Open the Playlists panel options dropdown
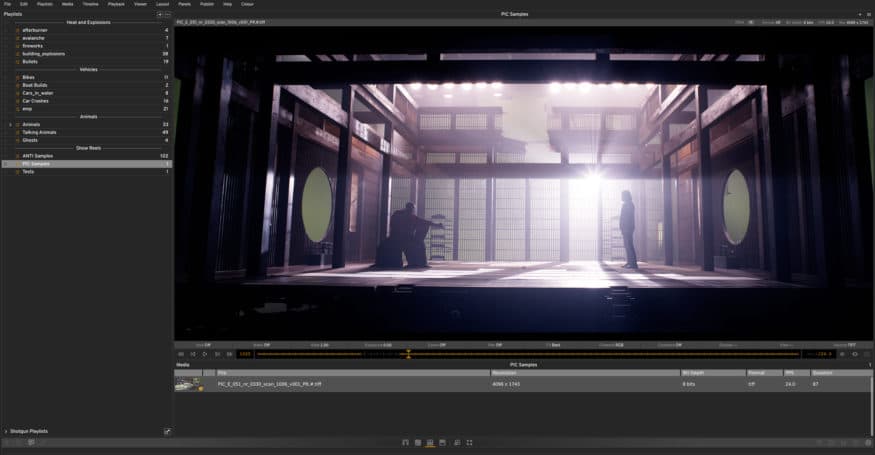Image resolution: width=875 pixels, height=455 pixels. (167, 14)
